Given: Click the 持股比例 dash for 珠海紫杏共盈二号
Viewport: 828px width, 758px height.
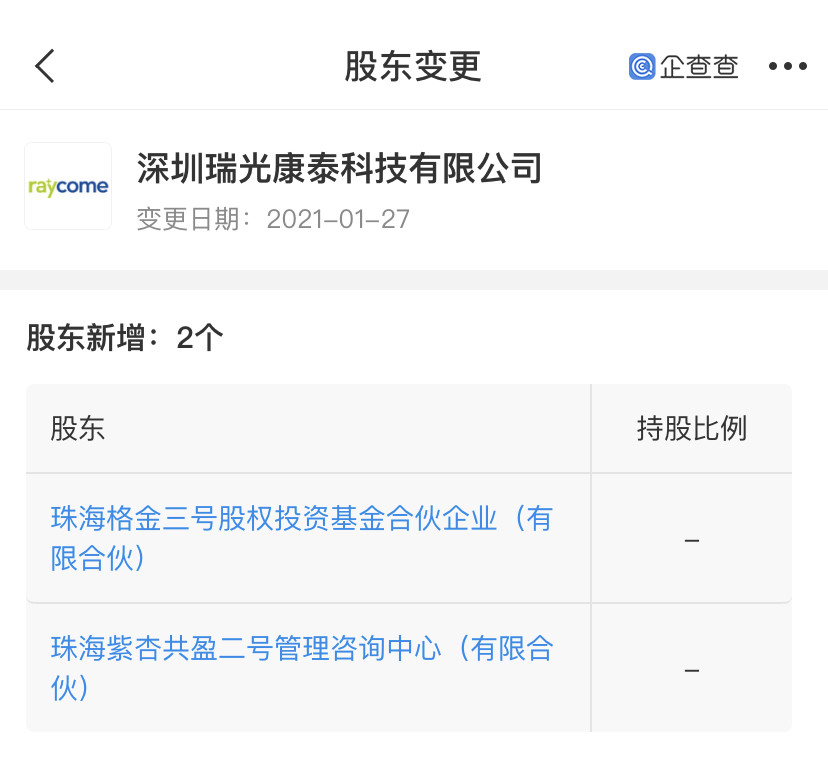Looking at the screenshot, I should [692, 669].
